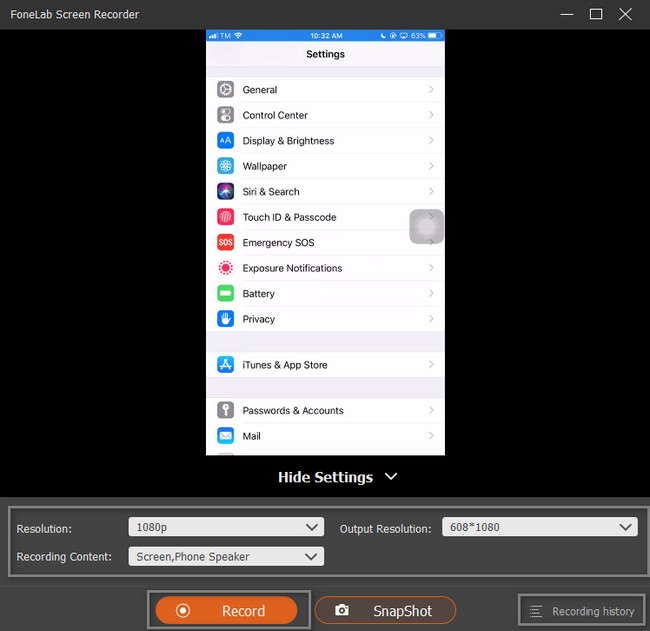Click the Wi-Fi icon in phone status bar
Screen dimensions: 650x631
238,36
